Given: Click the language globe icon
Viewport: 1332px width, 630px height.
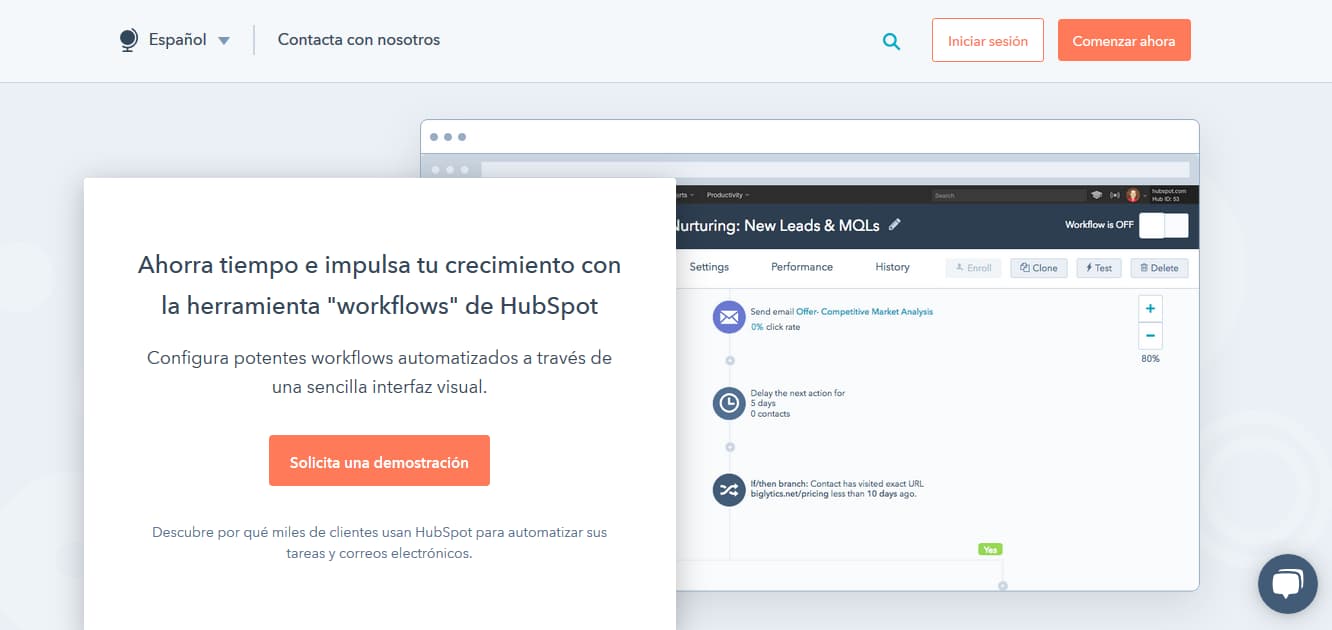Looking at the screenshot, I should tap(128, 39).
